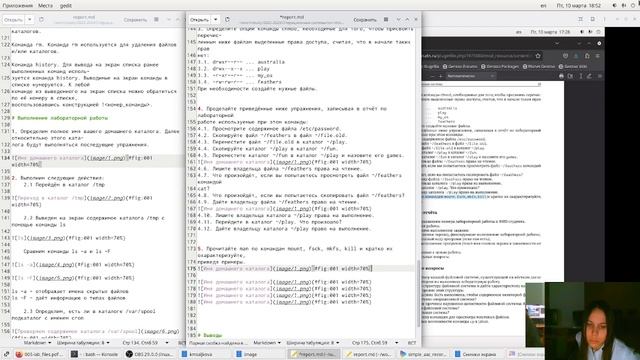Screen dimensions: 640x360
Task: Expand recent files arrow in left gedit window
Action: [29, 20]
